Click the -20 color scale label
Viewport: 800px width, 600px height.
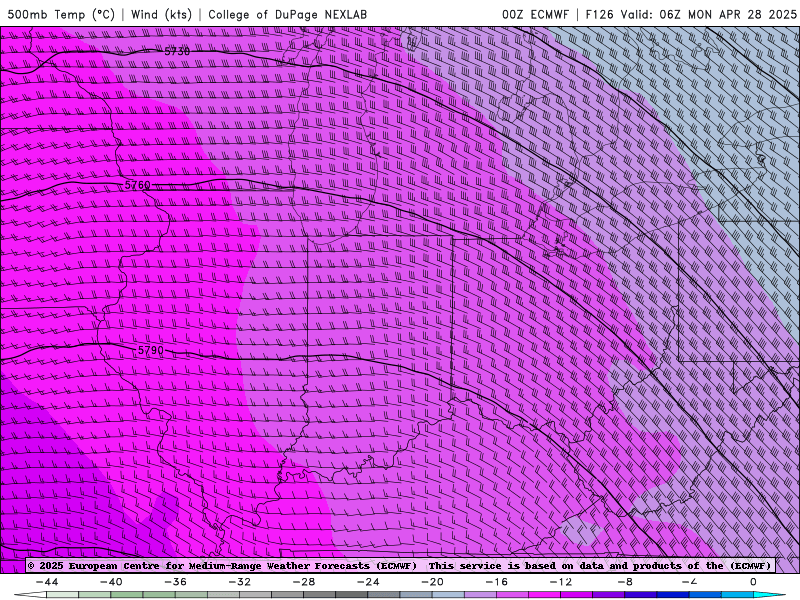(432, 582)
